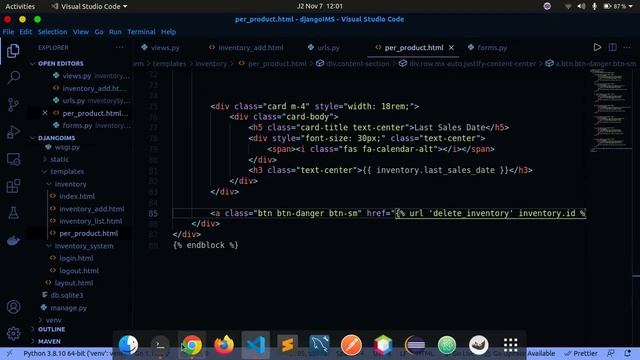Screen dimensions: 640x360
Task: Launch Terminal from the dock
Action: click(x=160, y=345)
